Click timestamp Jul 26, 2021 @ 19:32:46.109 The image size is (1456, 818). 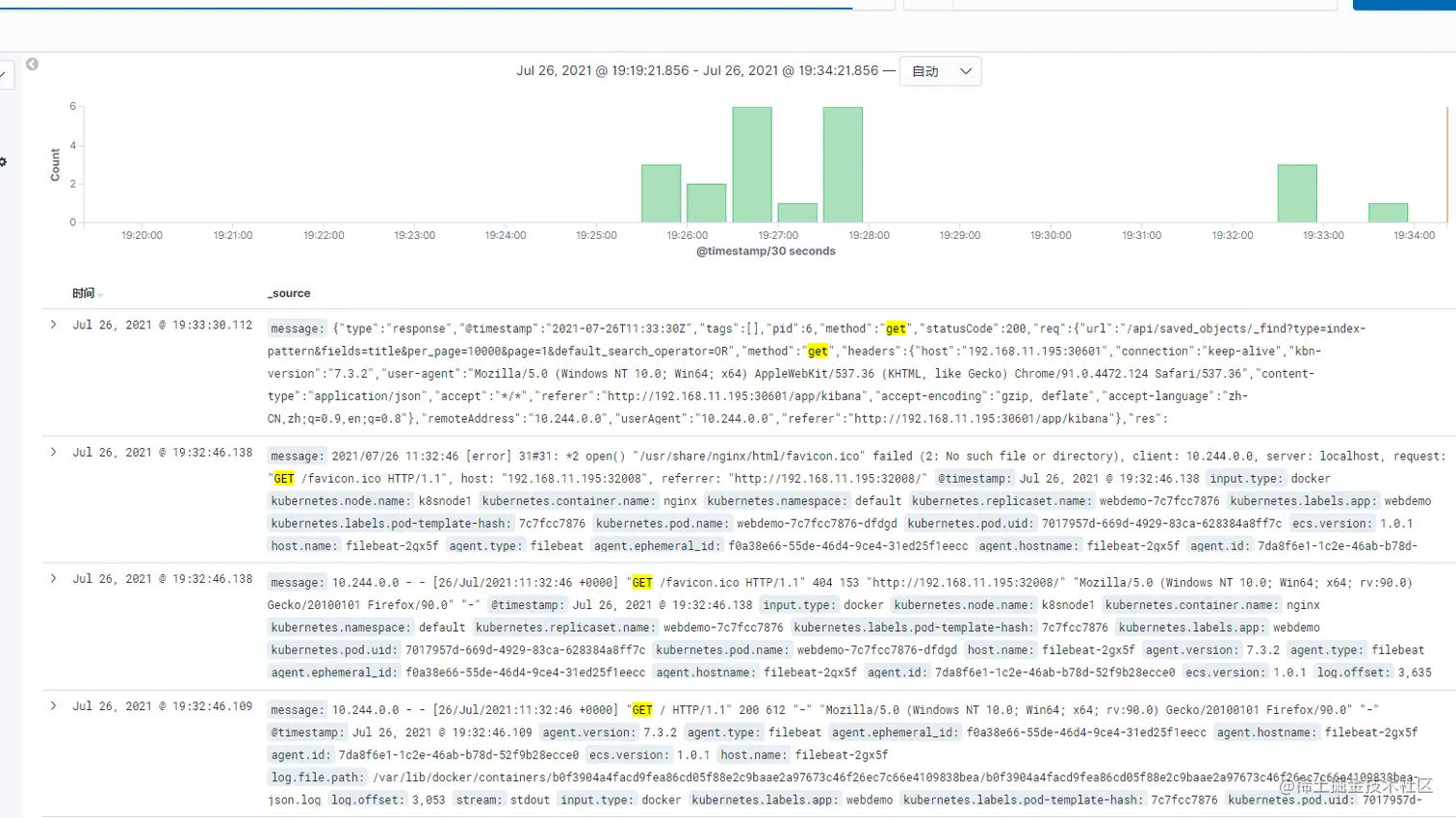(163, 706)
